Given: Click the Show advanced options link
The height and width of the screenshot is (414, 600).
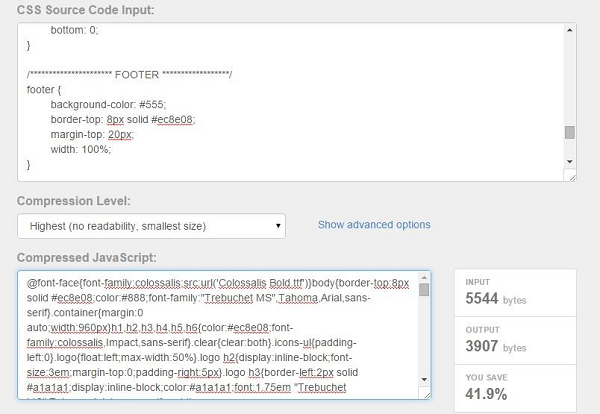Looking at the screenshot, I should pos(374,225).
